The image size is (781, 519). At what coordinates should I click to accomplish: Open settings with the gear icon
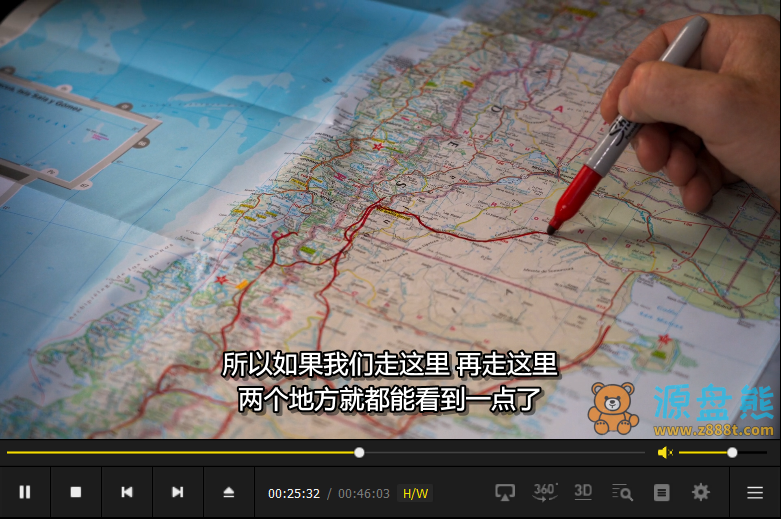(701, 492)
